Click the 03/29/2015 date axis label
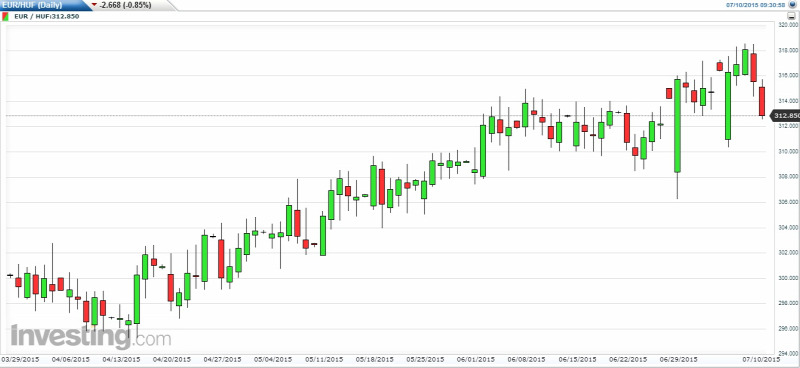Screen dimensions: 800x368 click(19, 360)
